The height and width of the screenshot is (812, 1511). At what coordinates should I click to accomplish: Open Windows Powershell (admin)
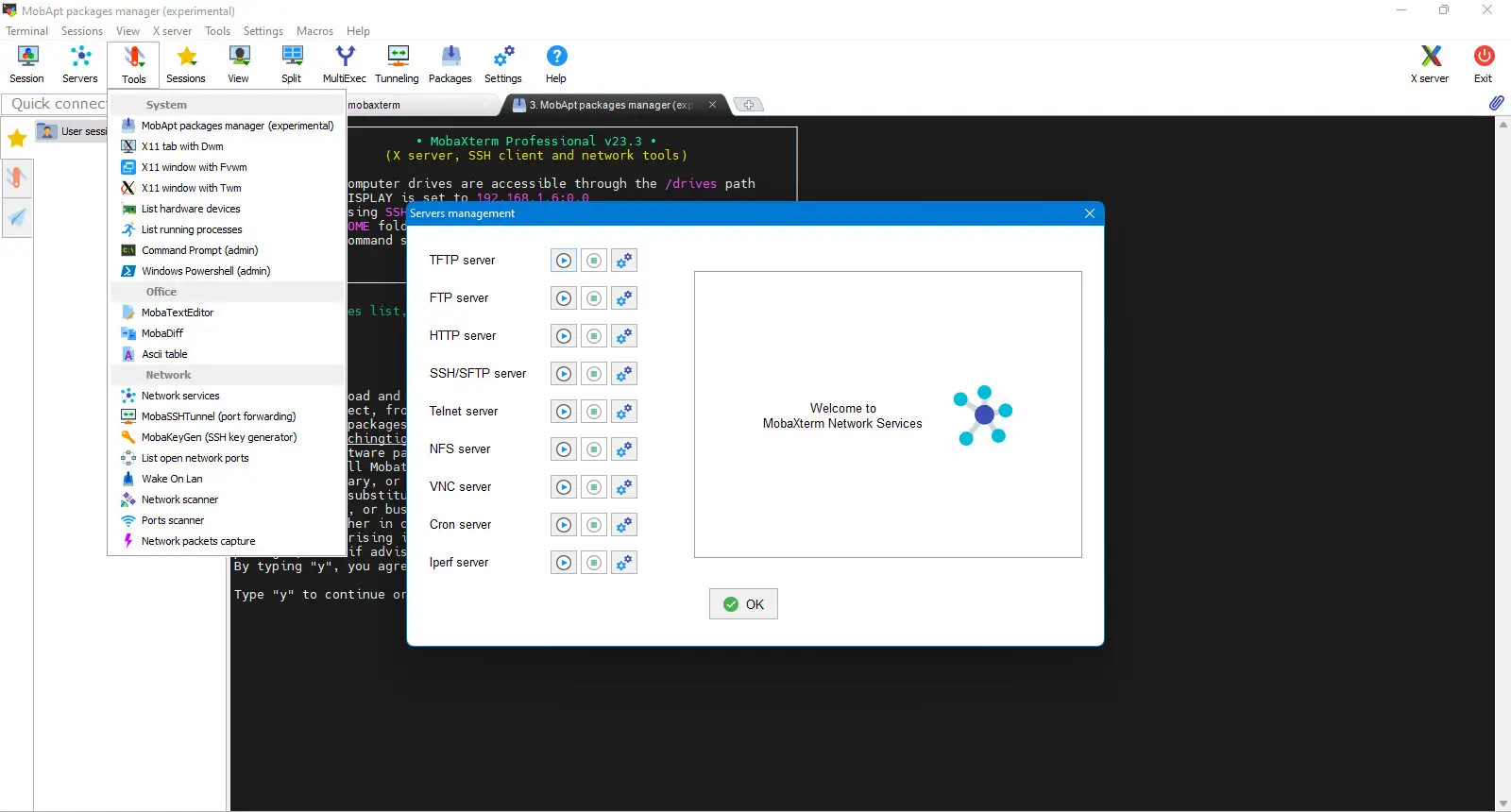pos(228,271)
